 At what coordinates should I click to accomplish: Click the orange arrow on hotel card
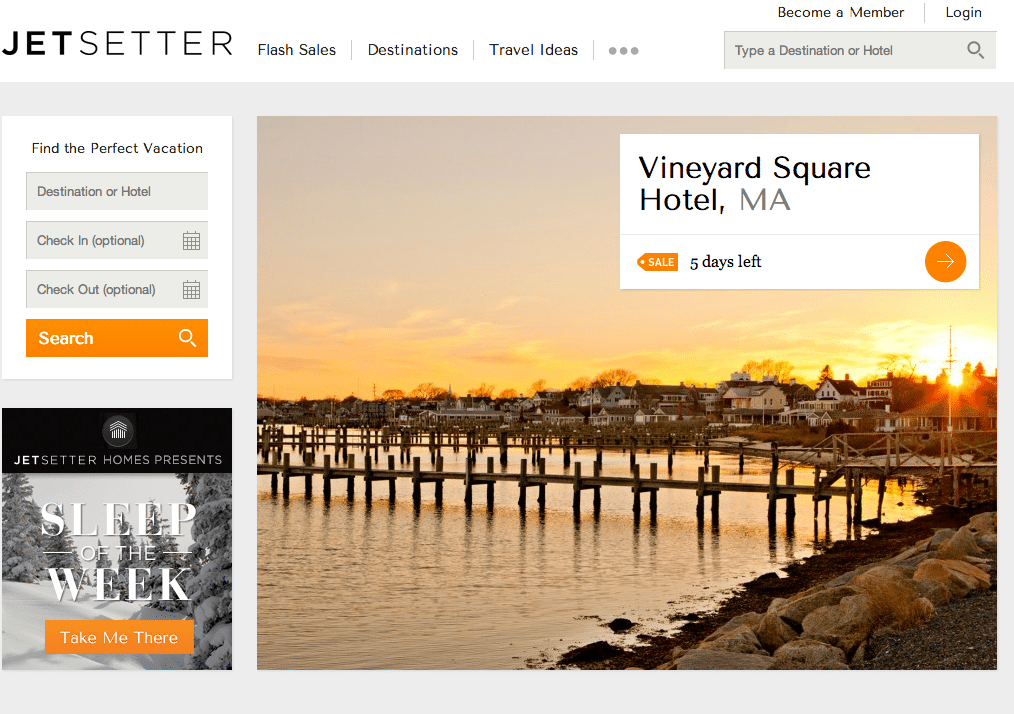click(945, 261)
